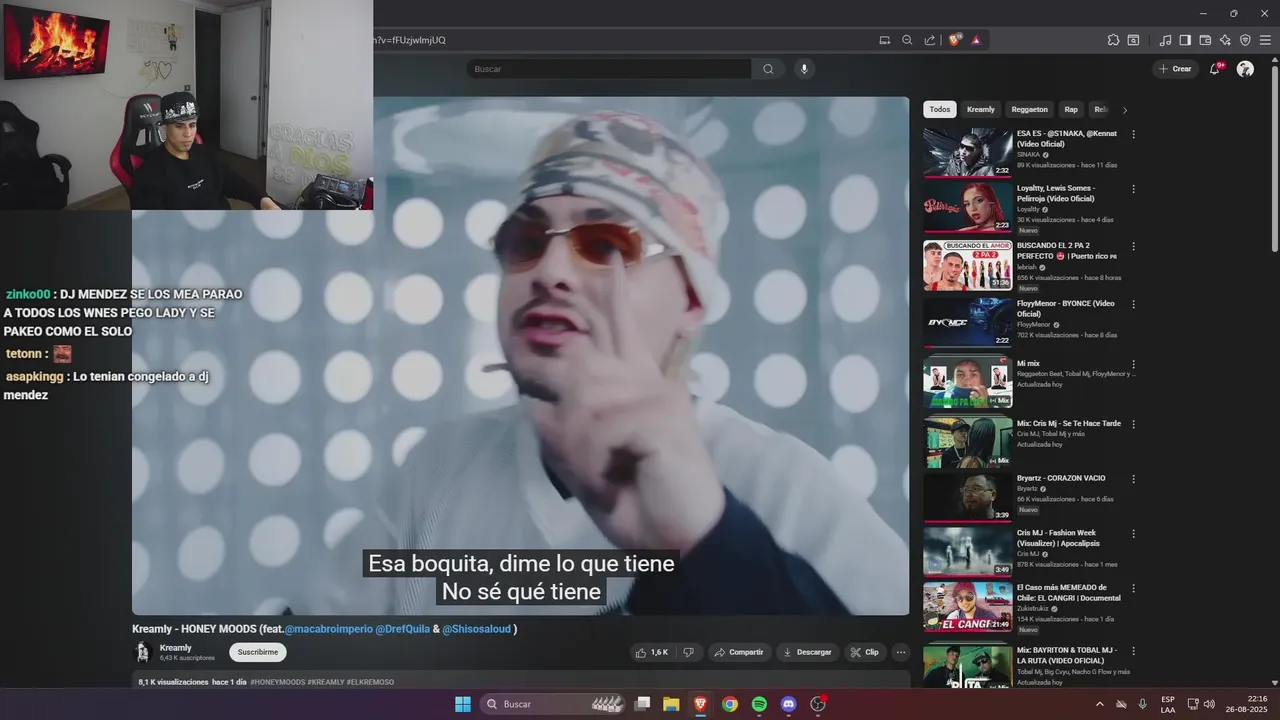
Task: Click the zoom-out magnifier in address bar
Action: point(907,40)
